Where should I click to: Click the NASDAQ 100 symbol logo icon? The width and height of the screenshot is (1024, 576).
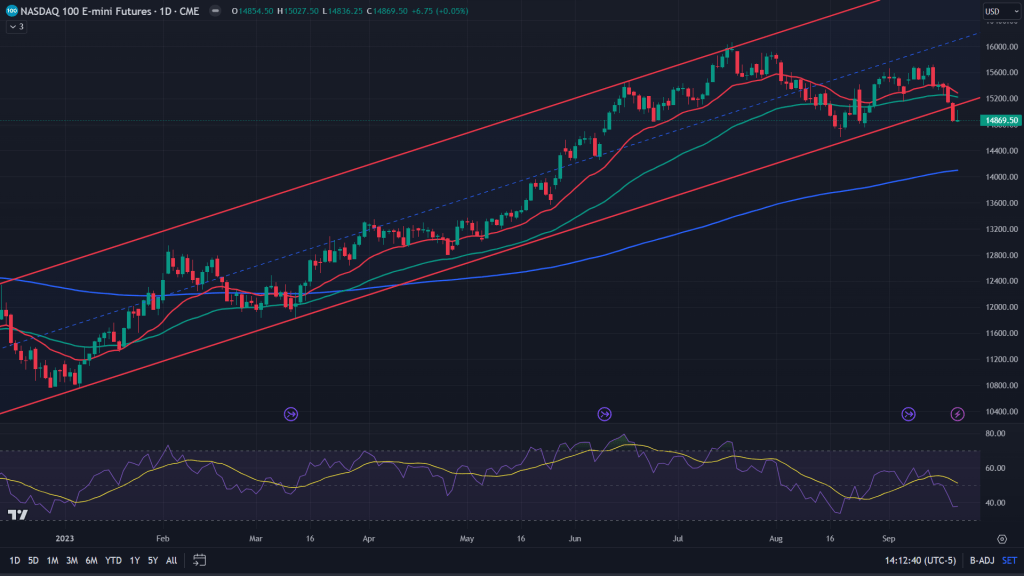10,11
